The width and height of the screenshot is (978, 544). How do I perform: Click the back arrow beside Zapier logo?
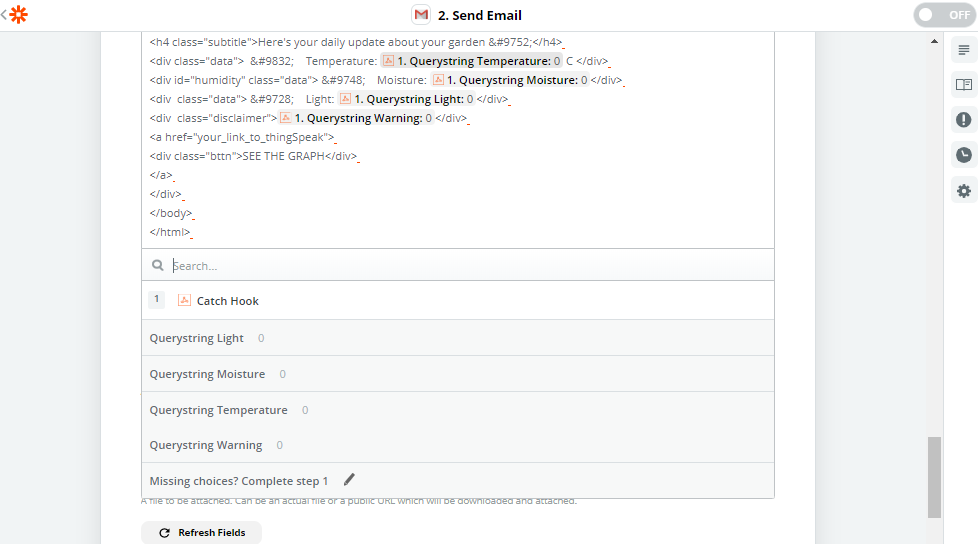(4, 15)
